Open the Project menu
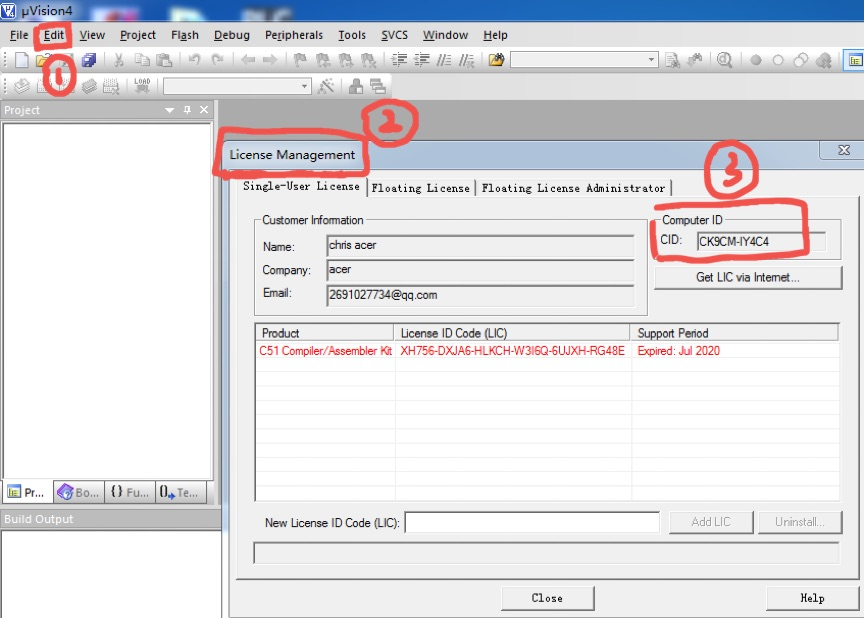The height and width of the screenshot is (618, 864). [x=138, y=35]
